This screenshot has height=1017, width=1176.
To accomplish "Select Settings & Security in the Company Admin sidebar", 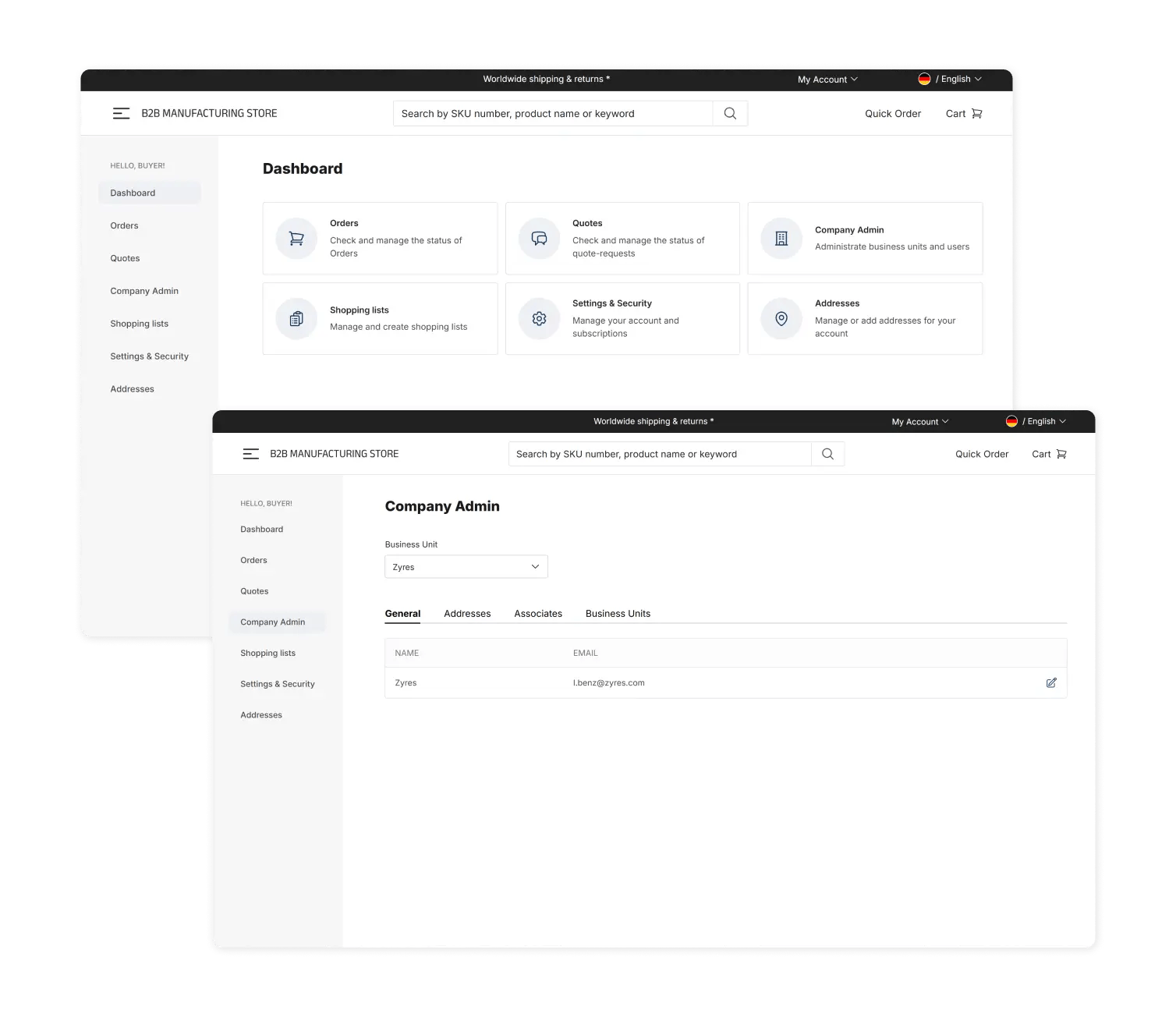I will click(277, 684).
